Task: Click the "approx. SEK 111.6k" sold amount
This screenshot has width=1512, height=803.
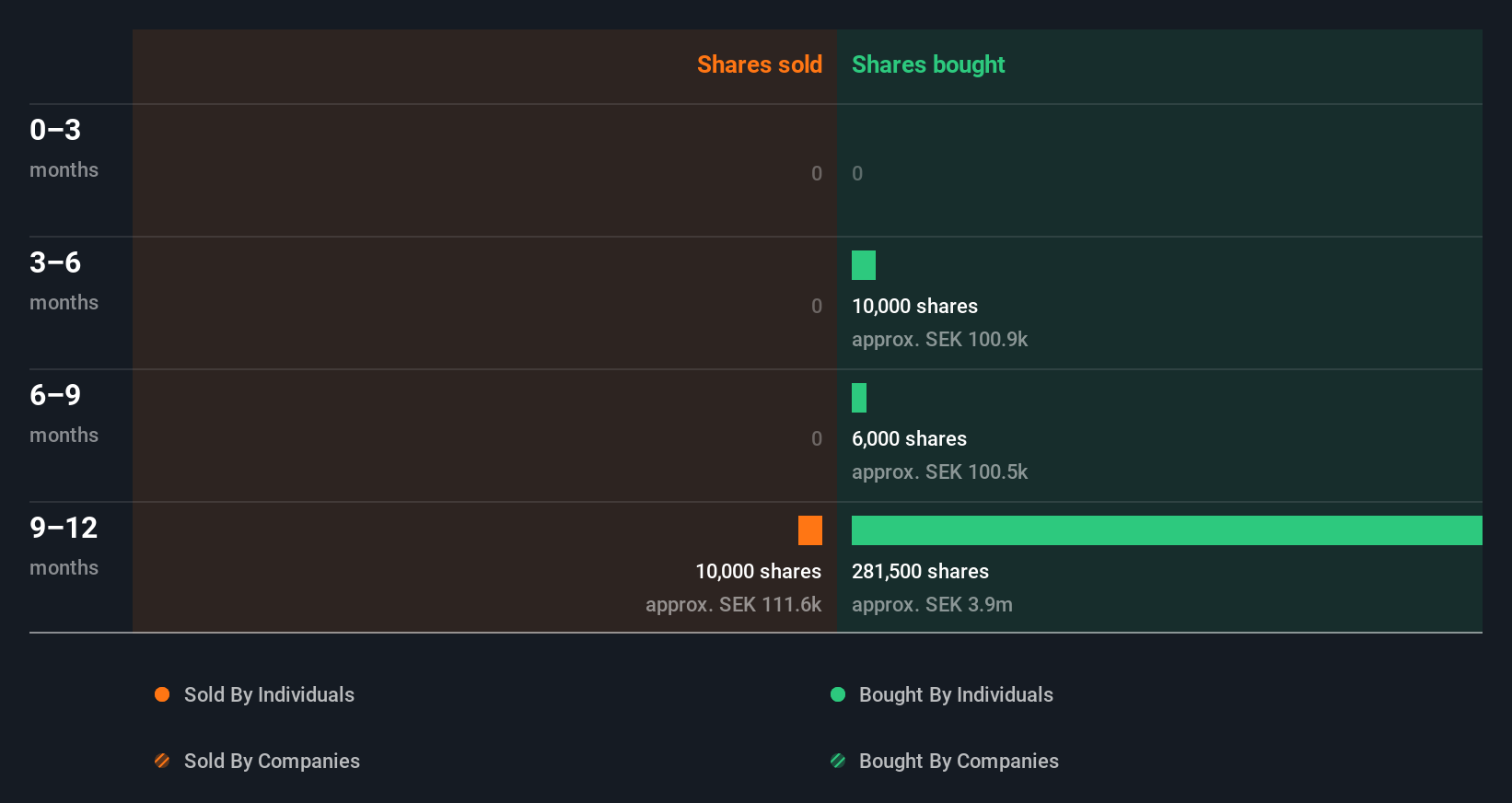Action: pyautogui.click(x=733, y=604)
